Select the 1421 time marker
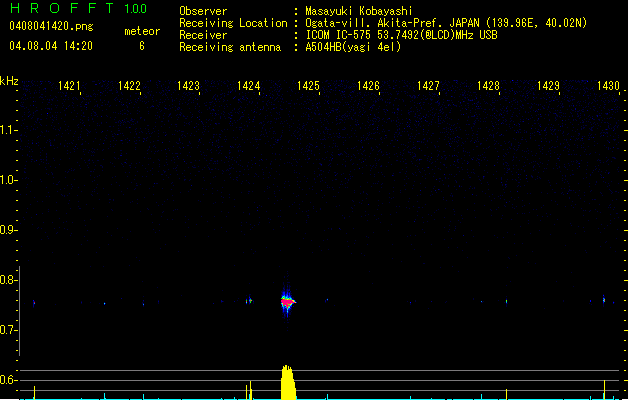 click(x=70, y=87)
